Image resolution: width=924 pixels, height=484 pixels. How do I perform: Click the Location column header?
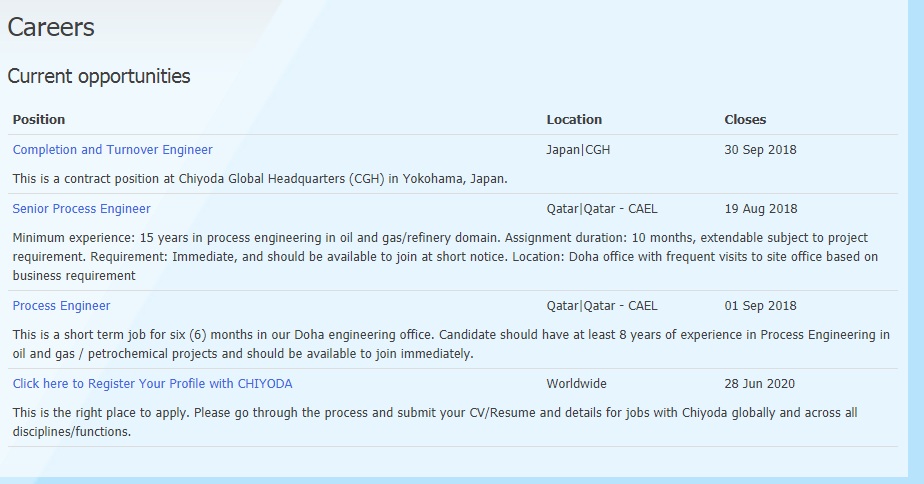[x=574, y=120]
